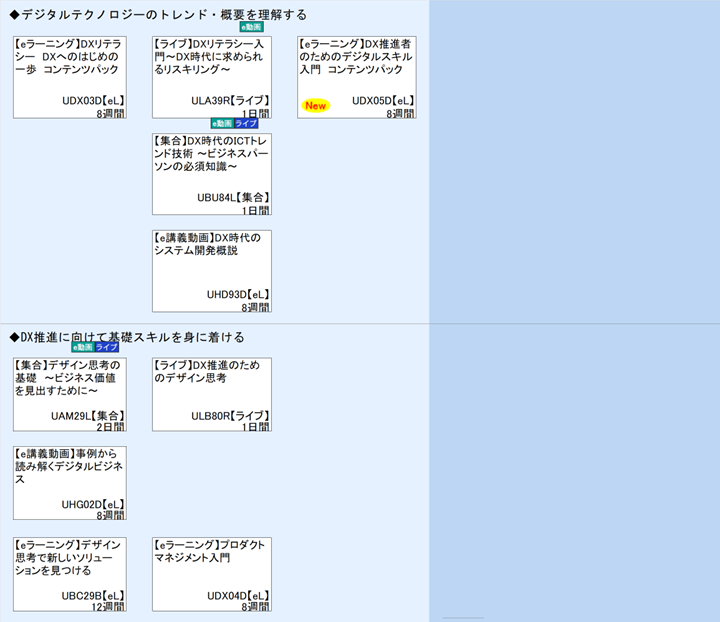The height and width of the screenshot is (622, 720).
Task: Click course code UBC29B【eL】 label
Action: pyautogui.click(x=93, y=595)
